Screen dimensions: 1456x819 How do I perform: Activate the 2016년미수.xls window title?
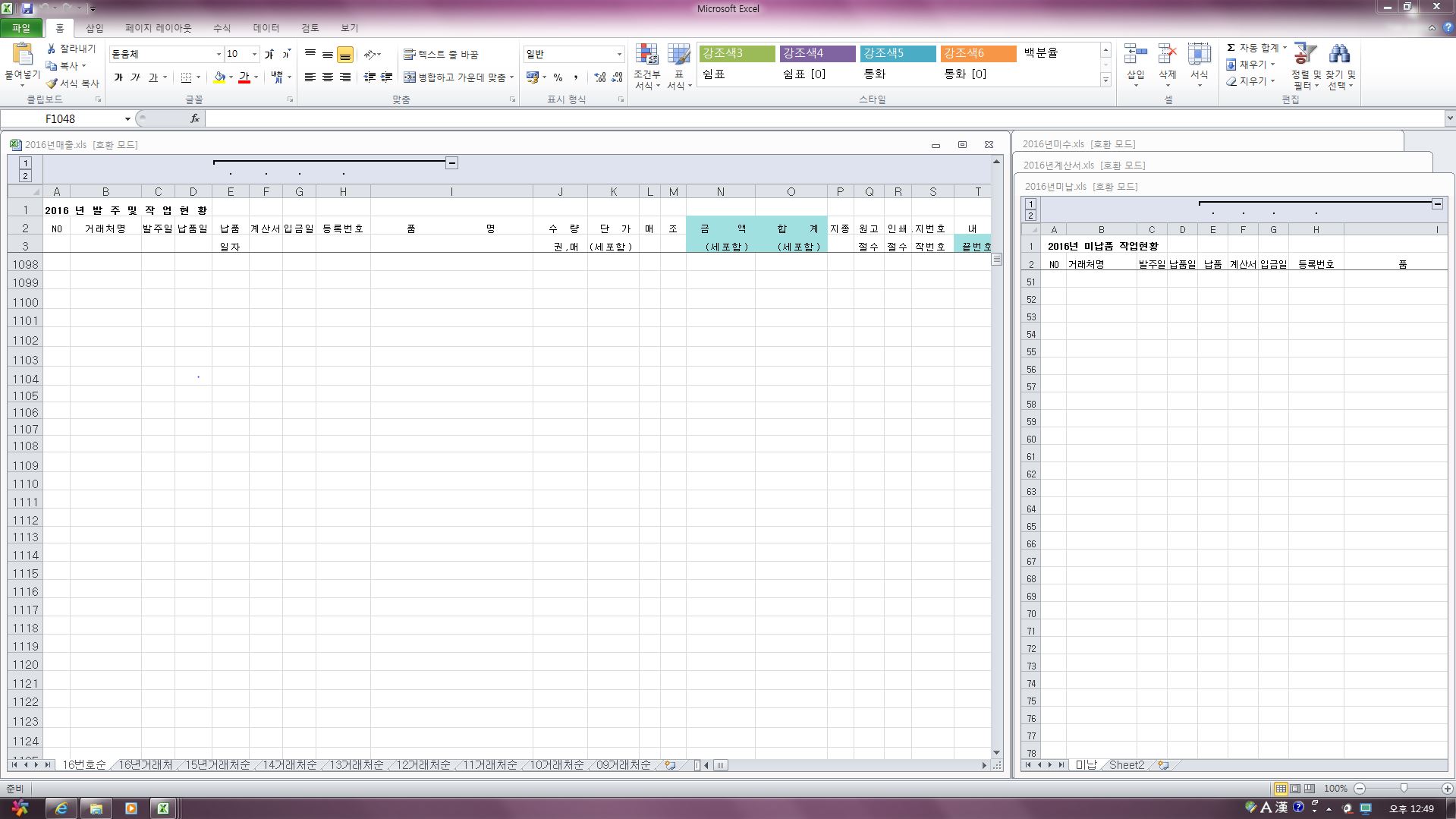click(1078, 143)
